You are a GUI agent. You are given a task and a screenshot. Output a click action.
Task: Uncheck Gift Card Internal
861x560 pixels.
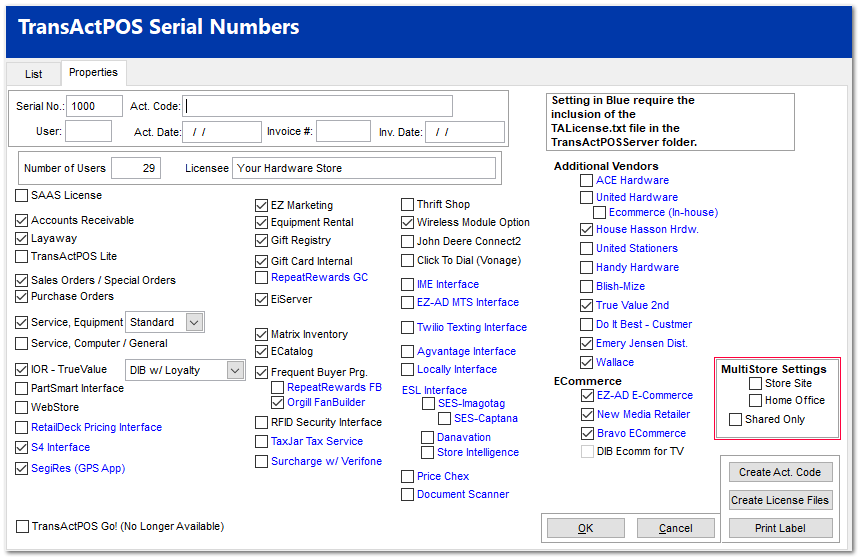pos(261,261)
